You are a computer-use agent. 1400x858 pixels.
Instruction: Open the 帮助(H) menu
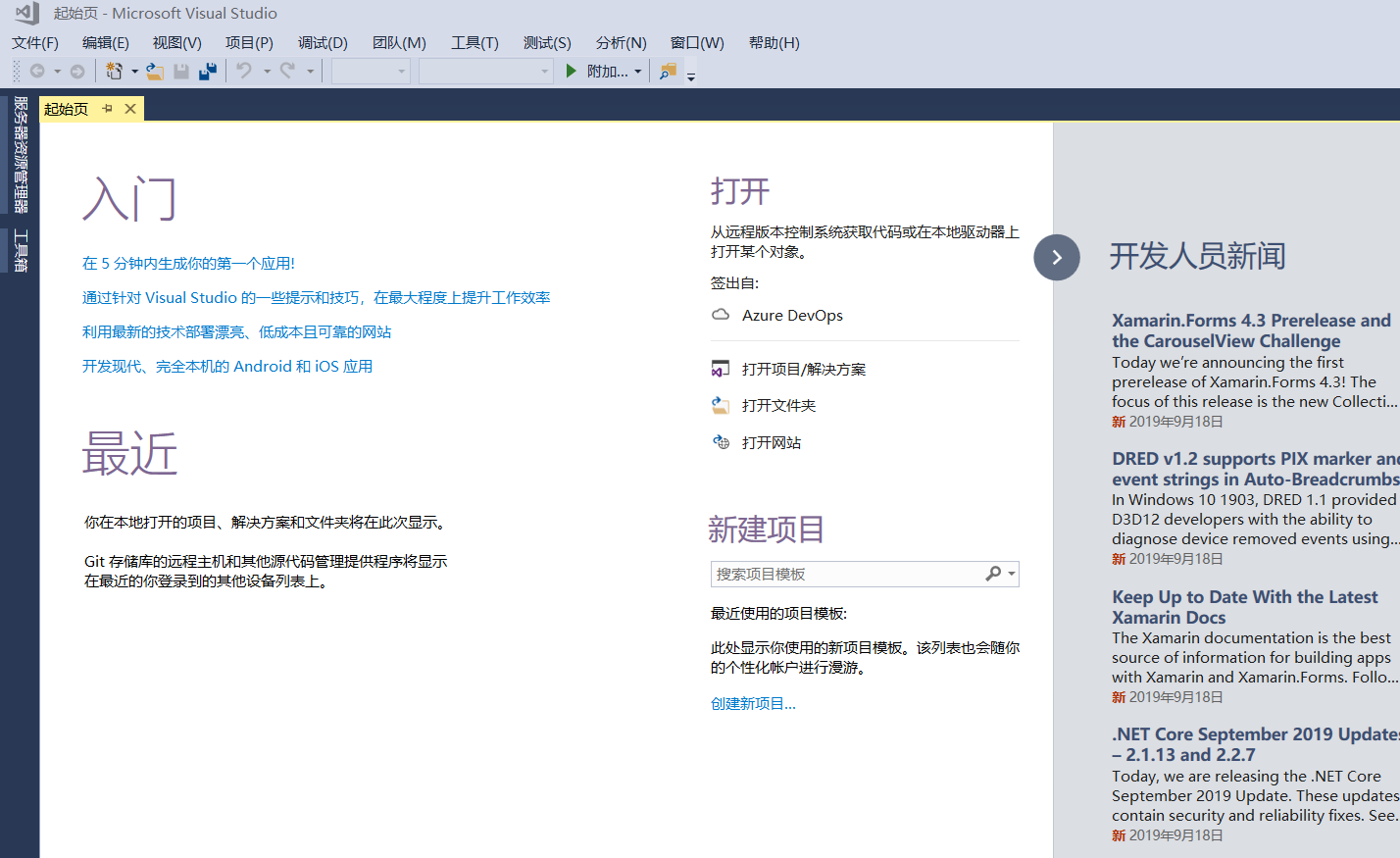775,43
